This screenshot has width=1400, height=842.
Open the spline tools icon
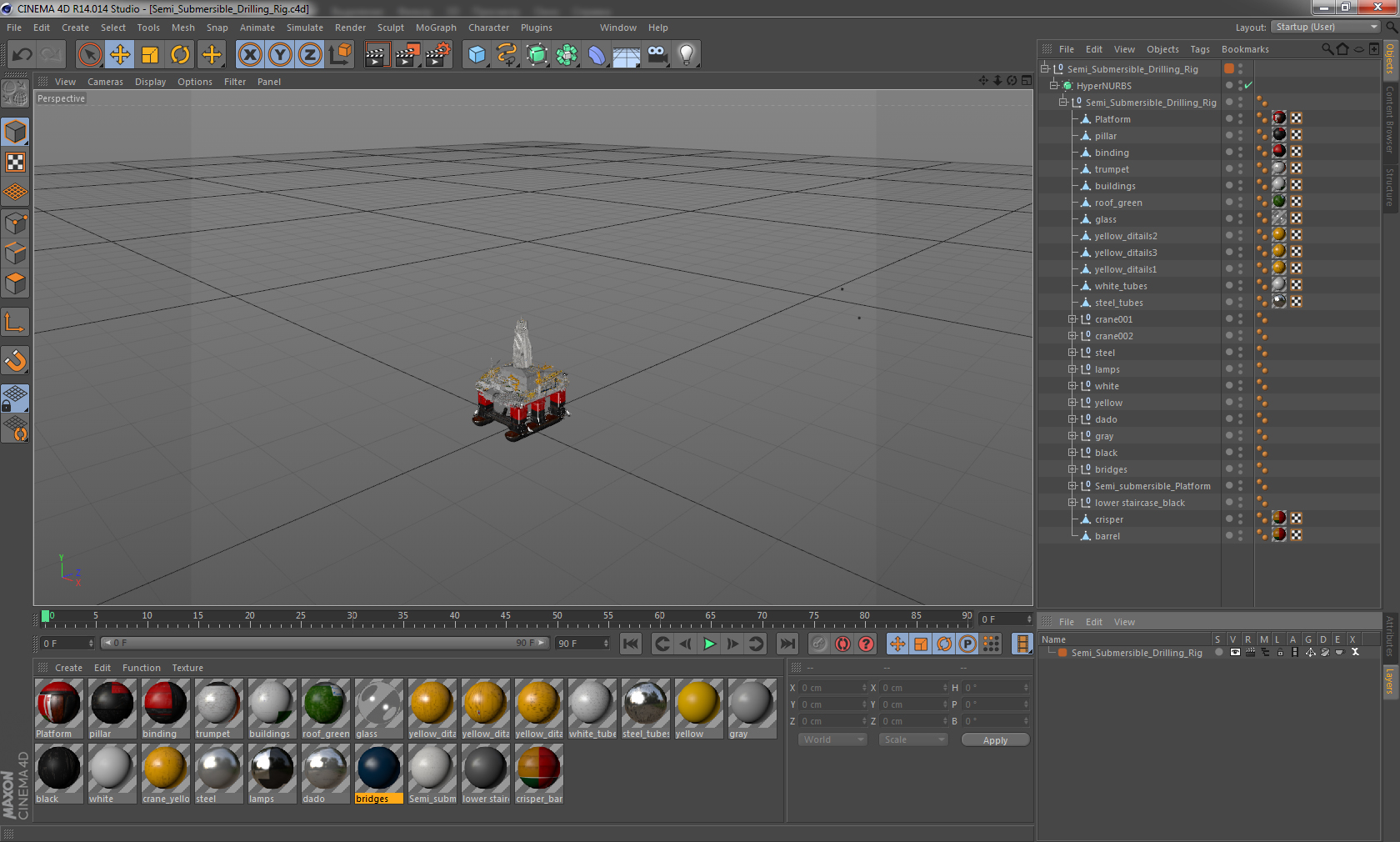(507, 55)
